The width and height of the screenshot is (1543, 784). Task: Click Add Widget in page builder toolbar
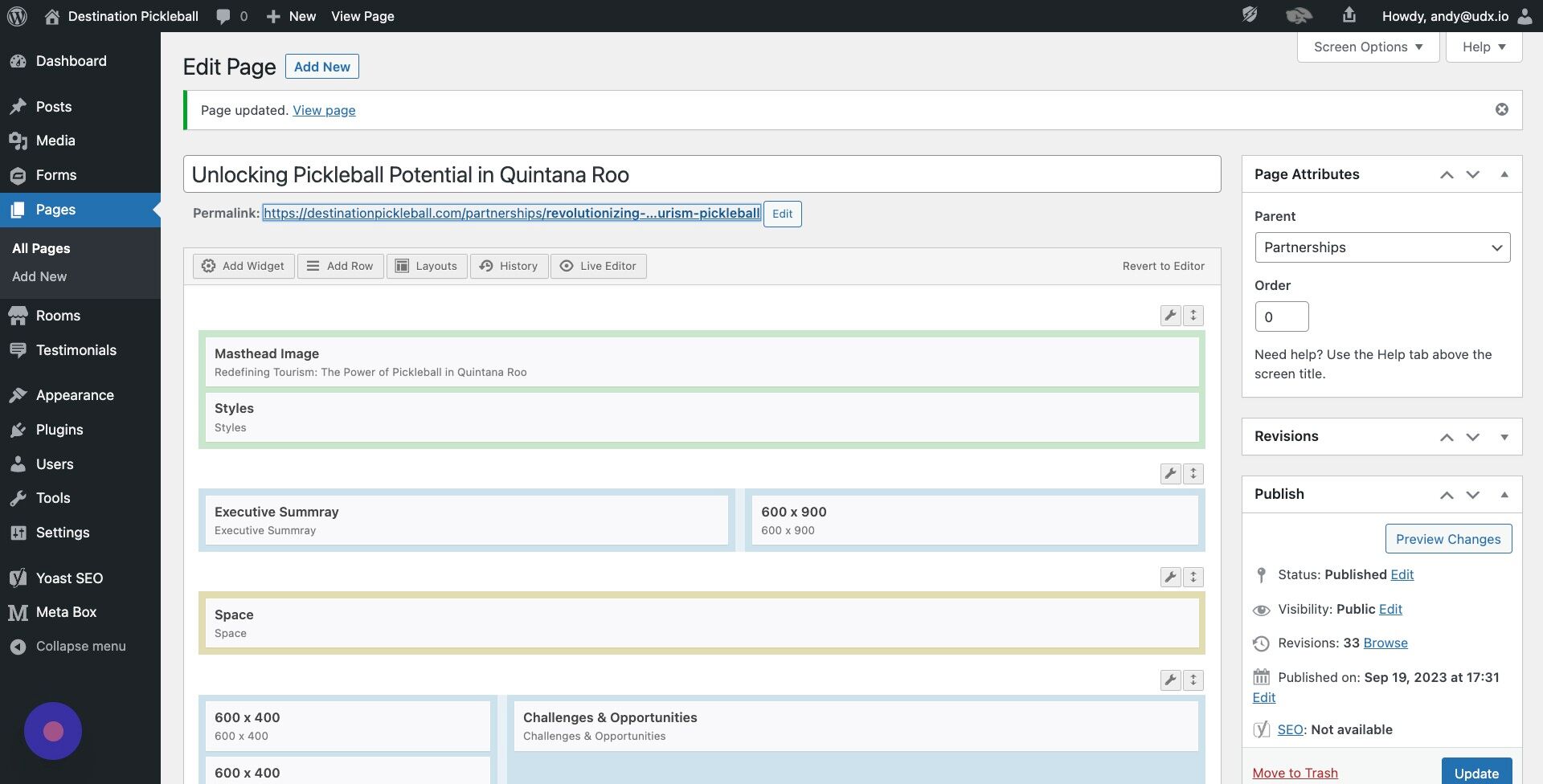click(x=244, y=266)
